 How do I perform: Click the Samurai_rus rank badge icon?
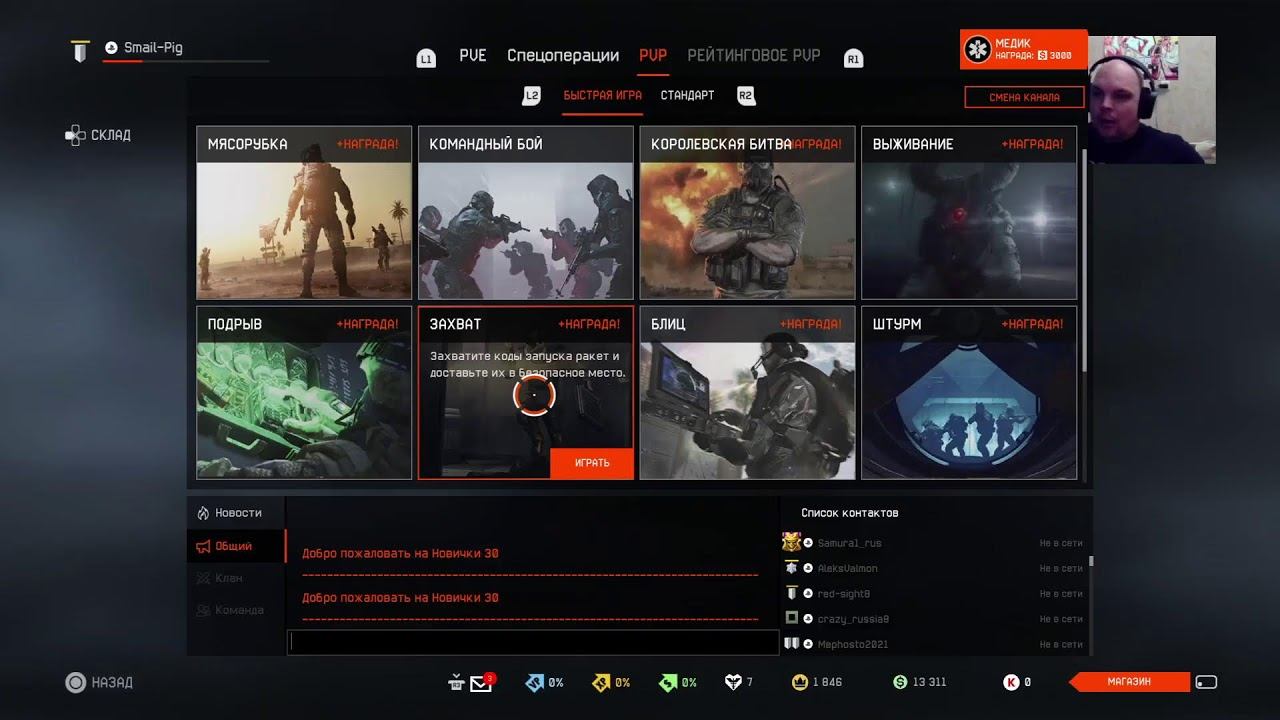[791, 542]
